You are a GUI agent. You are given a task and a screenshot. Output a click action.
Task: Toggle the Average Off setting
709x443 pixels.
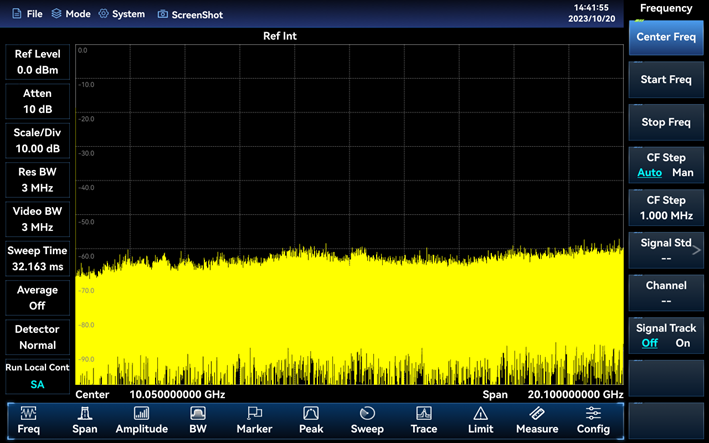37,297
